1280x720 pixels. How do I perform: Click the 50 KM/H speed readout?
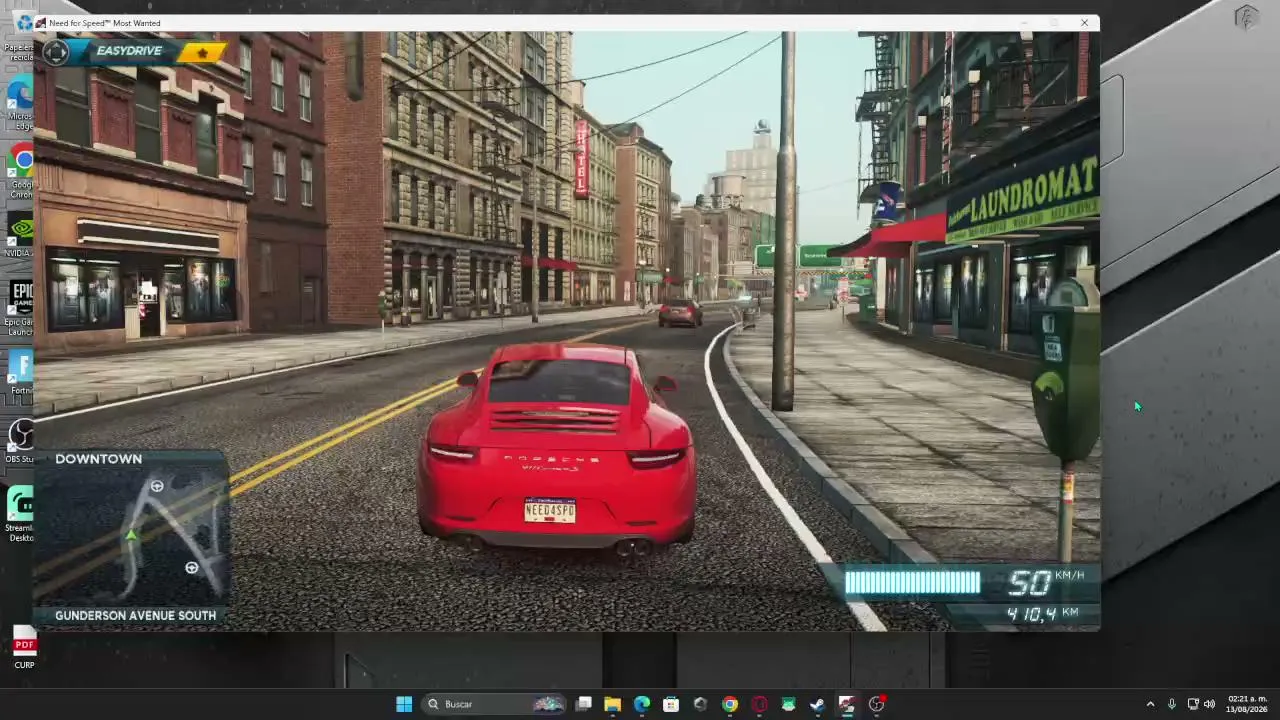(x=1045, y=582)
